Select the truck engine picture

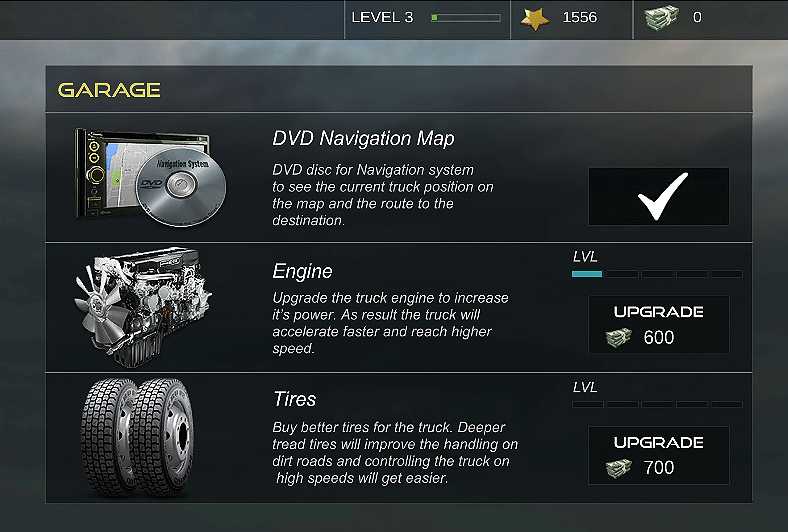click(143, 307)
